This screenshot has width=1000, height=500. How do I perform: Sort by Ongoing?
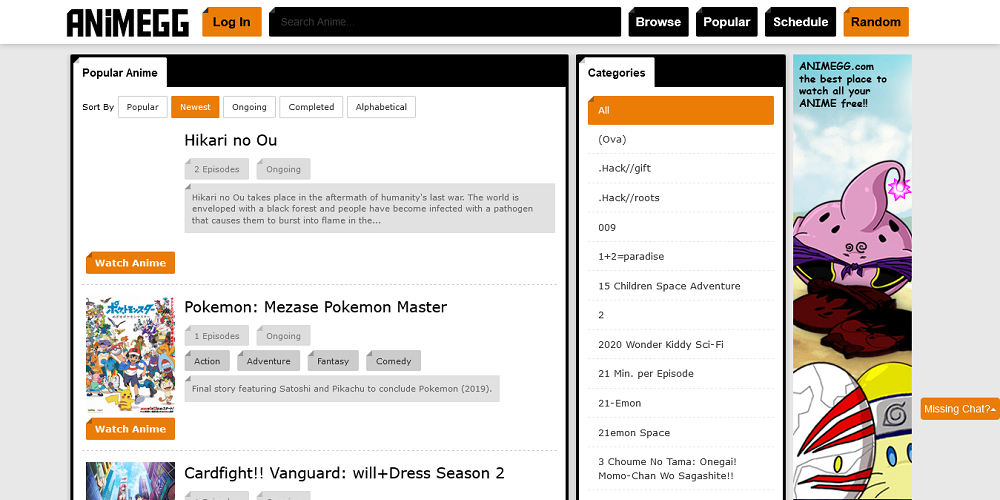[249, 107]
